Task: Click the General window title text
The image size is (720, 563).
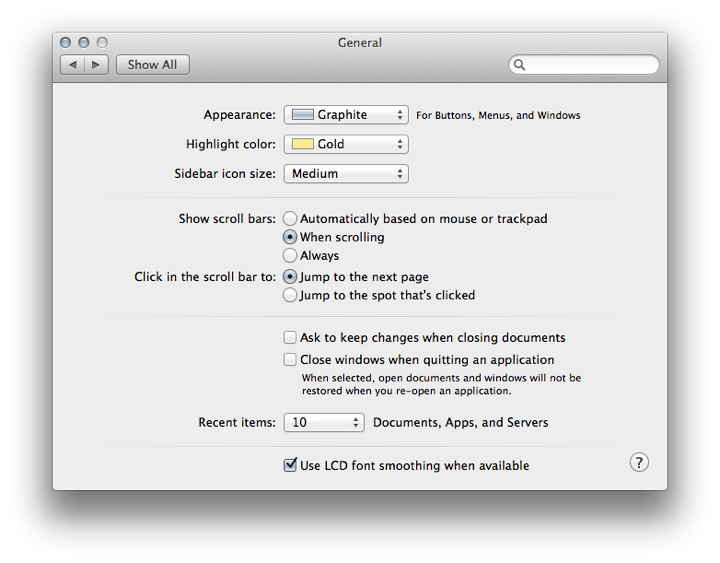Action: pyautogui.click(x=360, y=43)
